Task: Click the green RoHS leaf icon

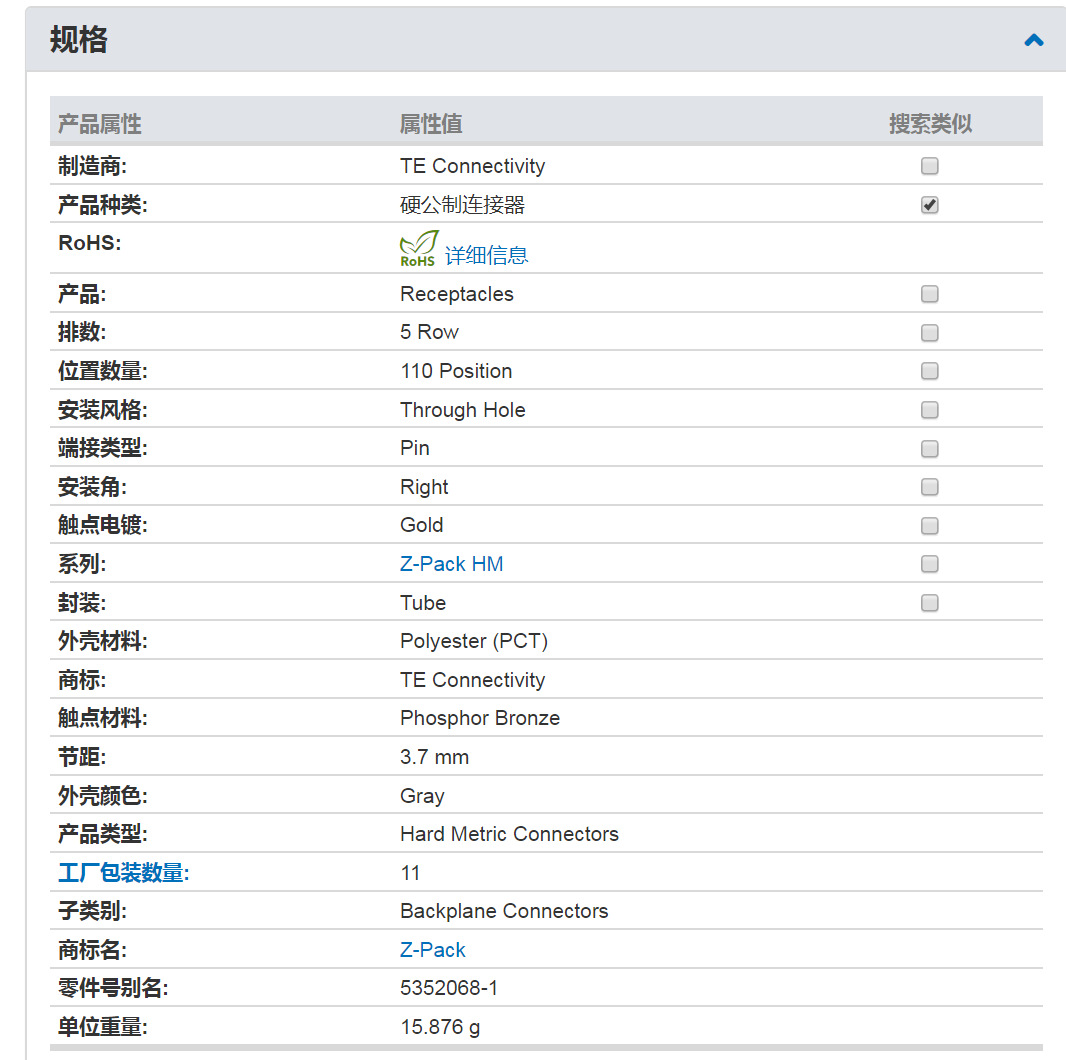Action: pos(419,248)
